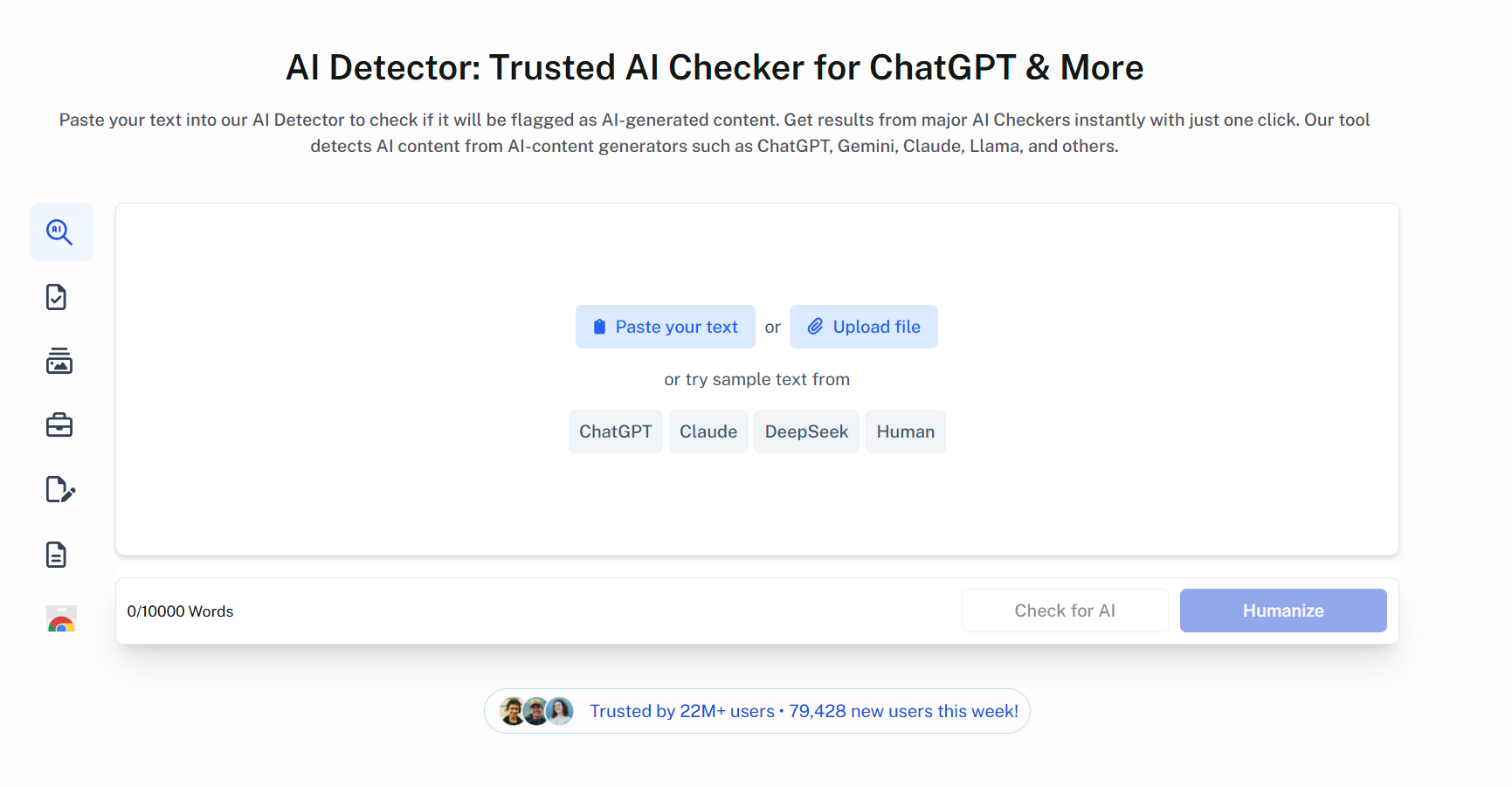The height and width of the screenshot is (787, 1512).
Task: Open the trusted by 22M+ users link
Action: pyautogui.click(x=804, y=710)
